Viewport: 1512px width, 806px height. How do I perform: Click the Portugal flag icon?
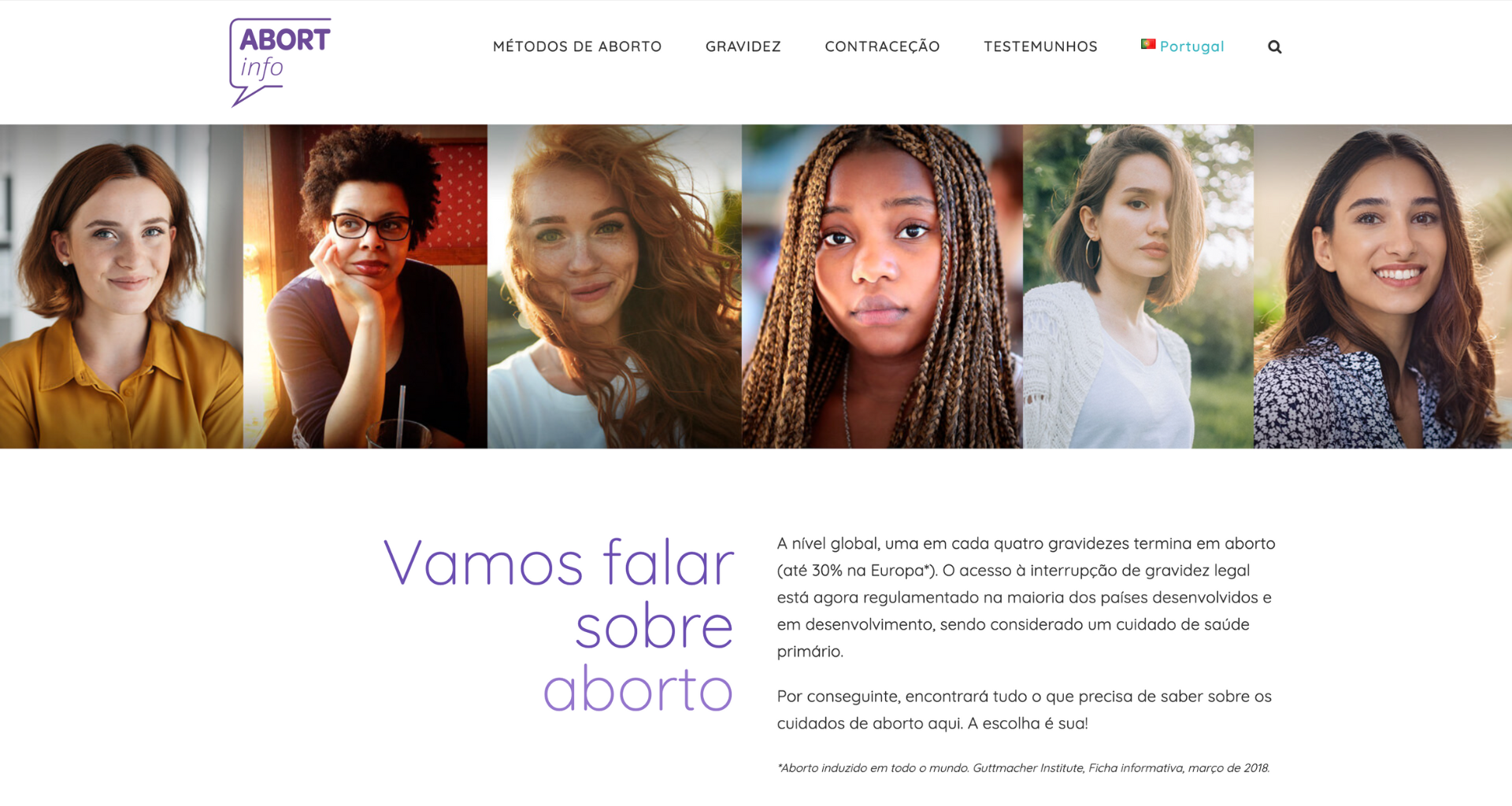(1148, 44)
